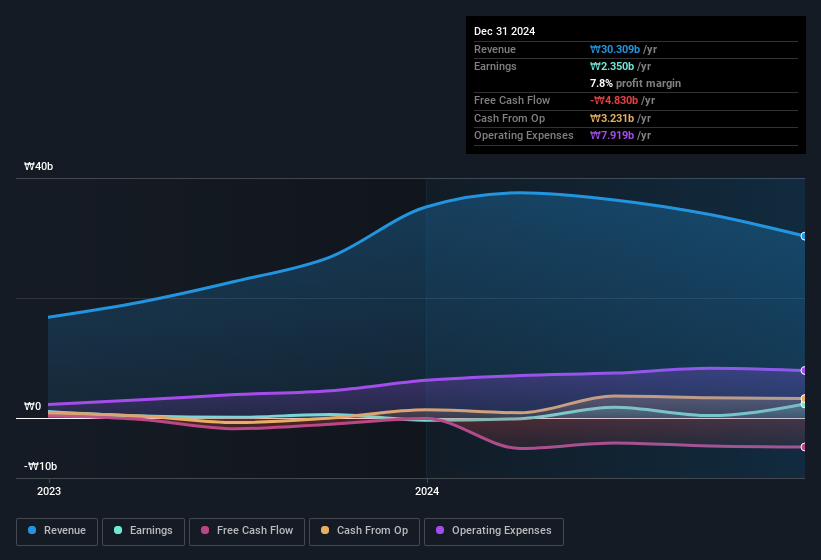Screen dimensions: 821x560
Task: Toggle the Earnings legend button
Action: tap(143, 531)
